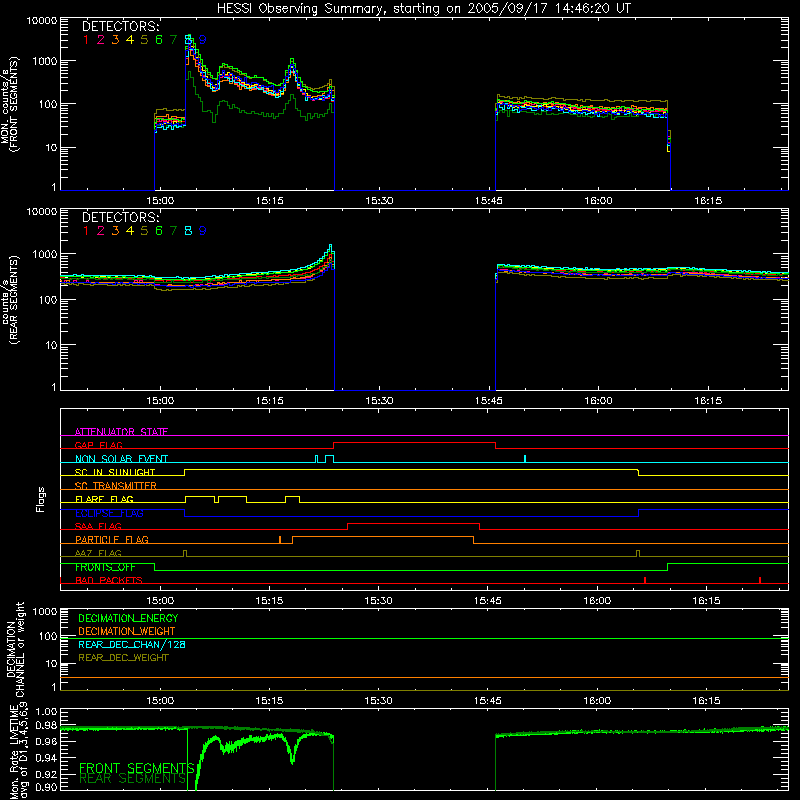Click the SC_TRANSMITTER flag label

coord(116,485)
